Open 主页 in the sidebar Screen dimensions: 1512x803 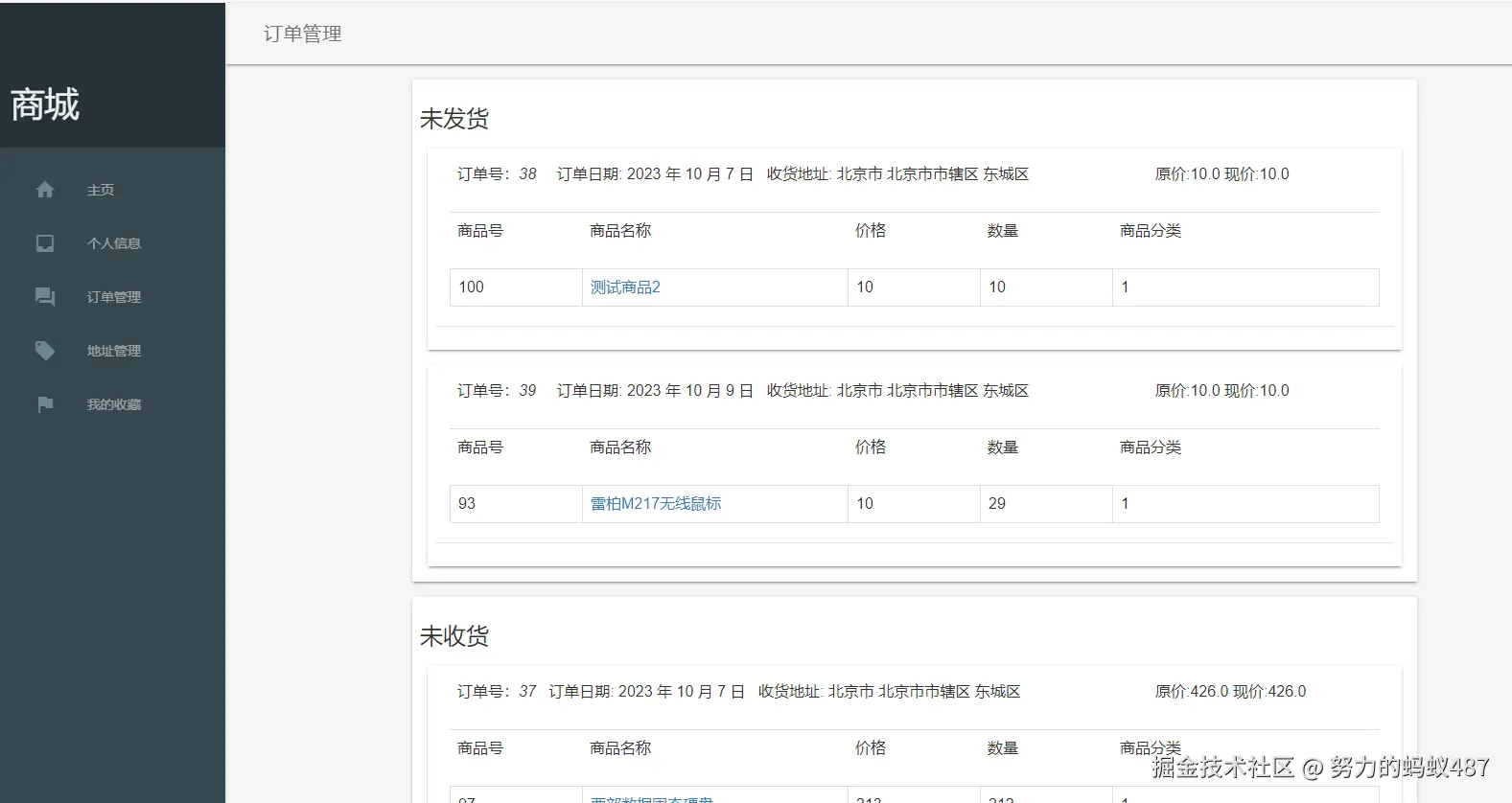click(x=101, y=190)
